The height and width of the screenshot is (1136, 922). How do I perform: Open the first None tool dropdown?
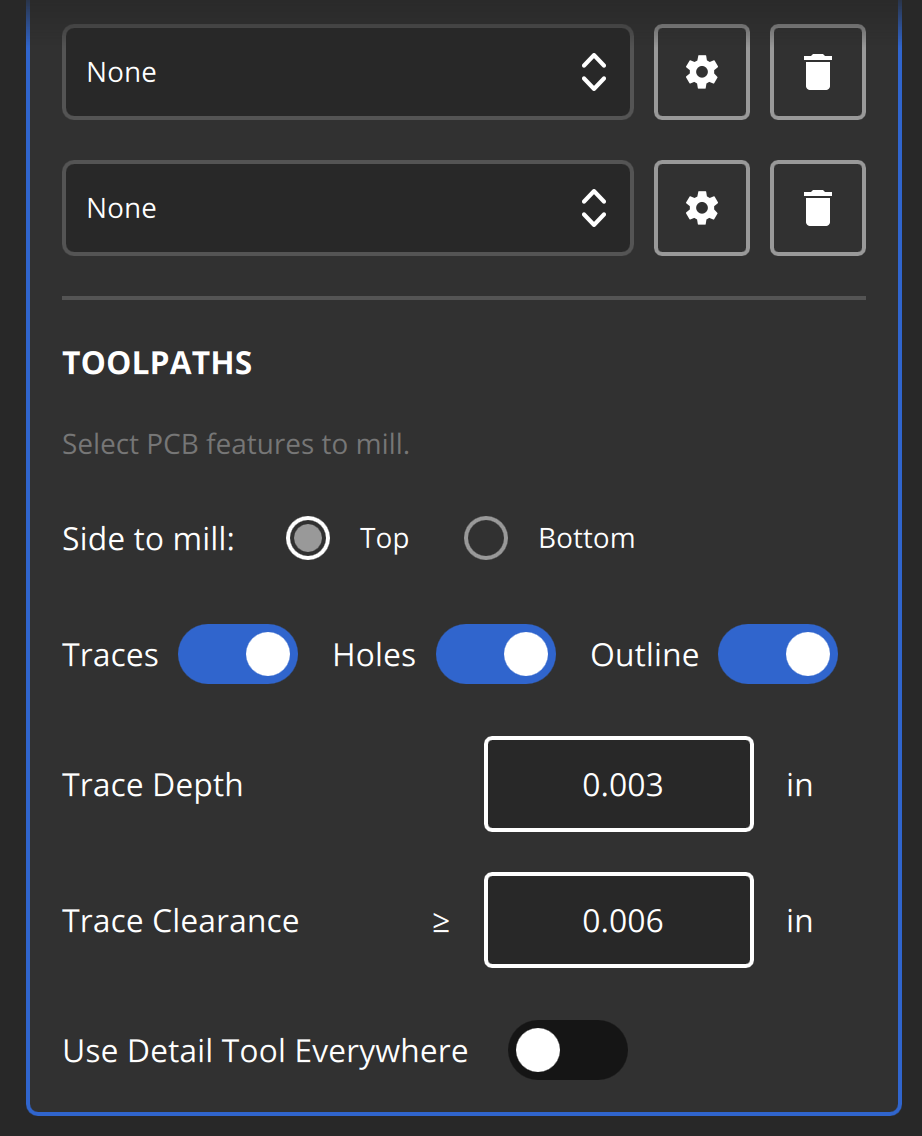tap(348, 72)
